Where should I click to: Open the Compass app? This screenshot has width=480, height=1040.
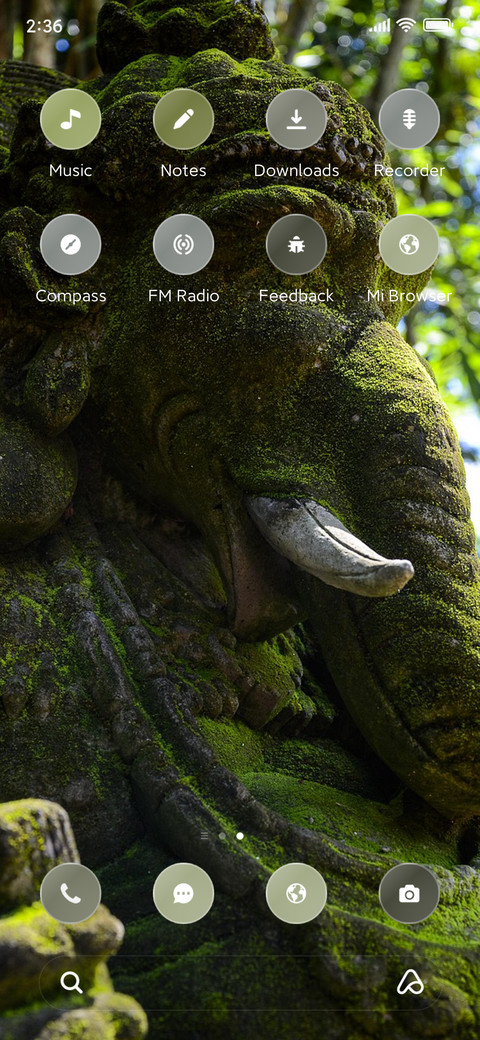(x=70, y=244)
